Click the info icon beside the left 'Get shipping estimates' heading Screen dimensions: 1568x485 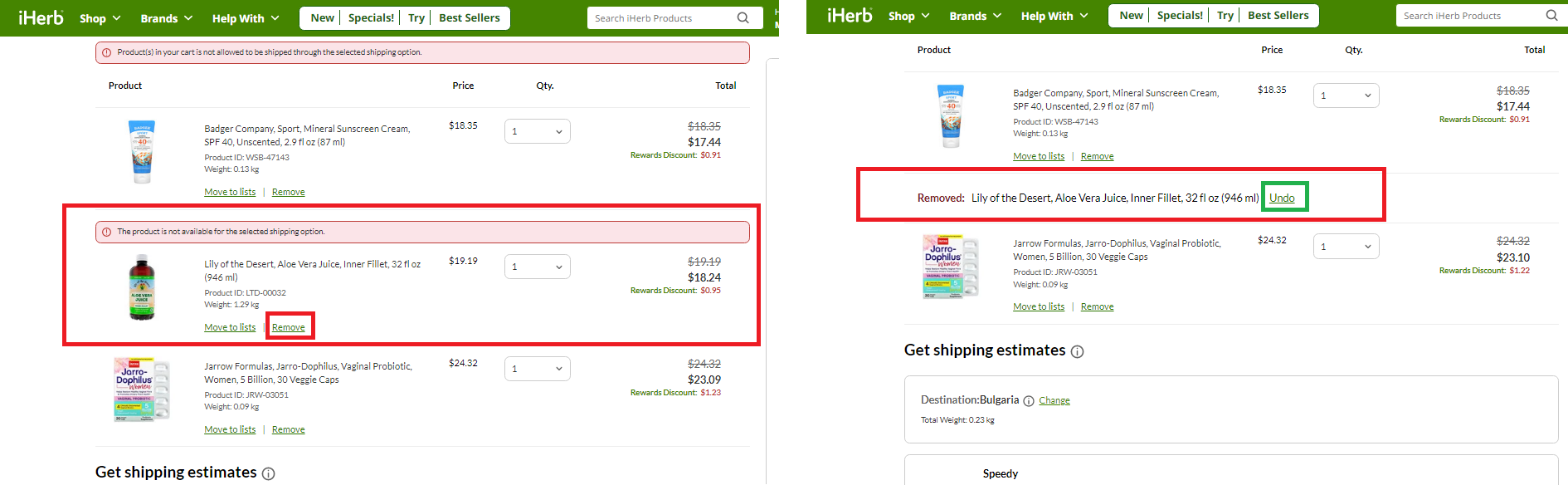[x=268, y=473]
